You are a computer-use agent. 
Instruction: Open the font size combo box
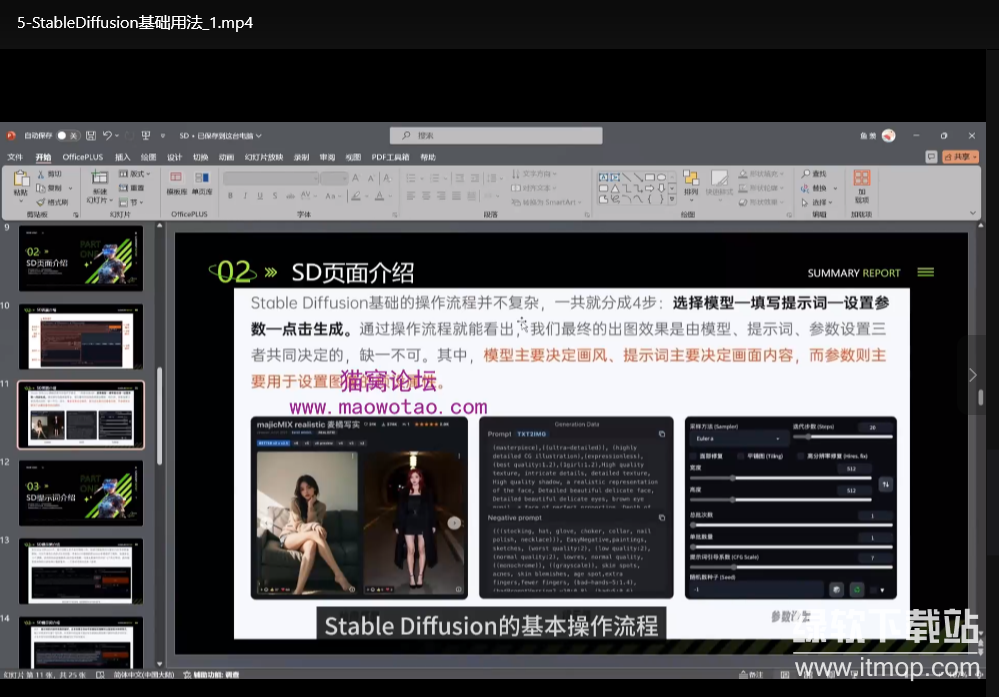[334, 178]
